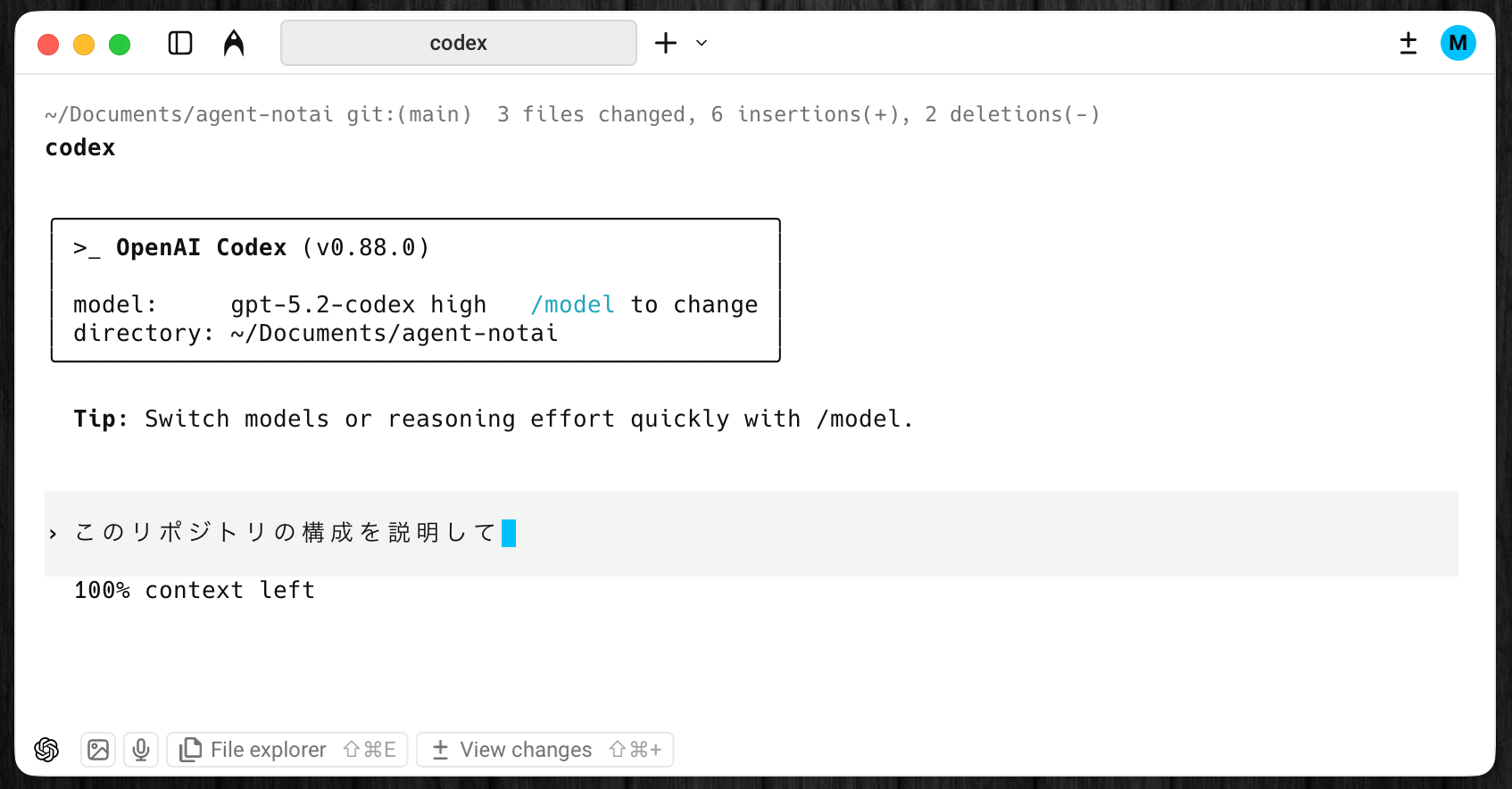Open a new tab with plus icon

(666, 43)
